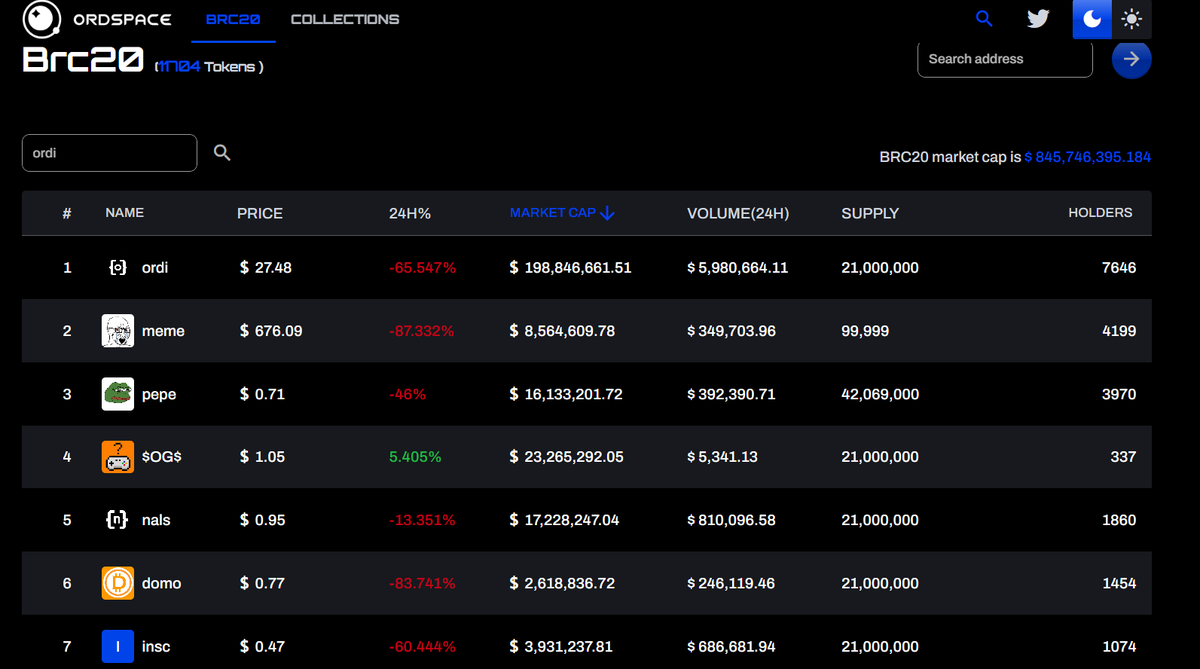Switch to dark mode moon toggle
The width and height of the screenshot is (1200, 669).
pyautogui.click(x=1092, y=19)
